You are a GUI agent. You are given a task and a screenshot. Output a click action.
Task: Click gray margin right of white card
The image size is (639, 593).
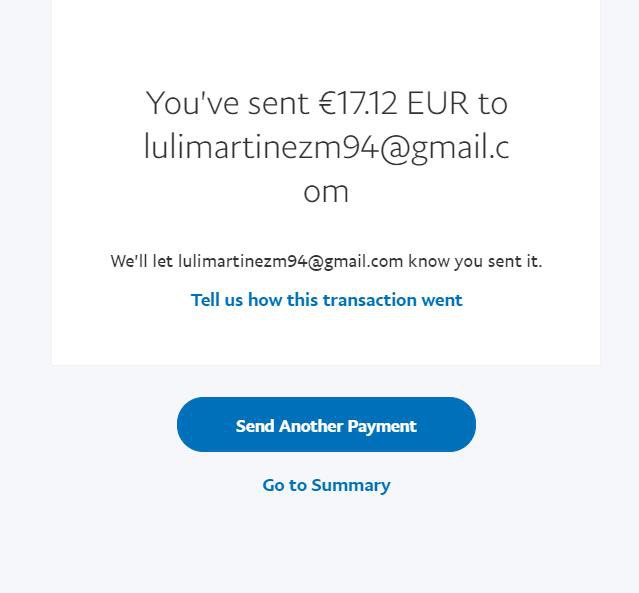tap(620, 200)
